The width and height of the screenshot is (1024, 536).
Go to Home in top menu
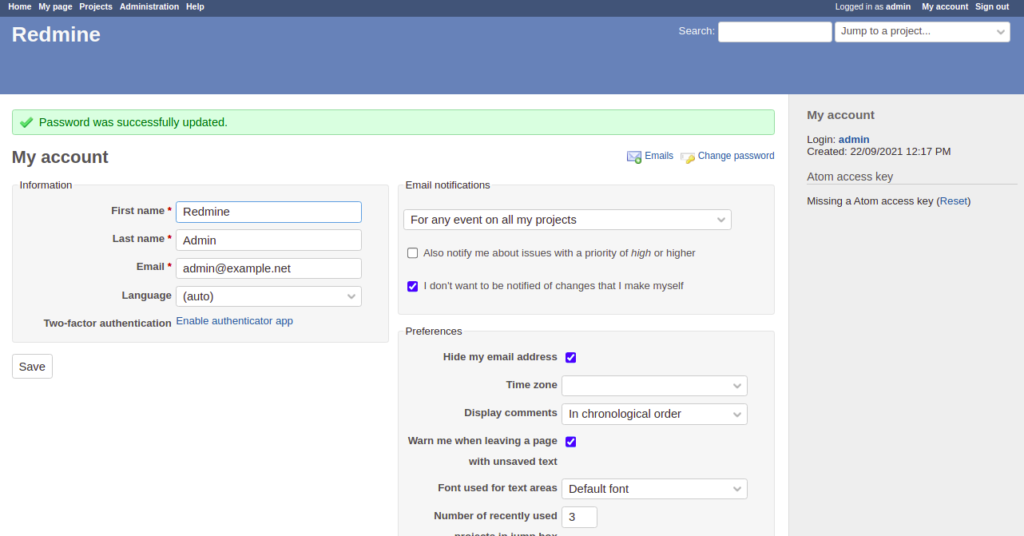(20, 7)
